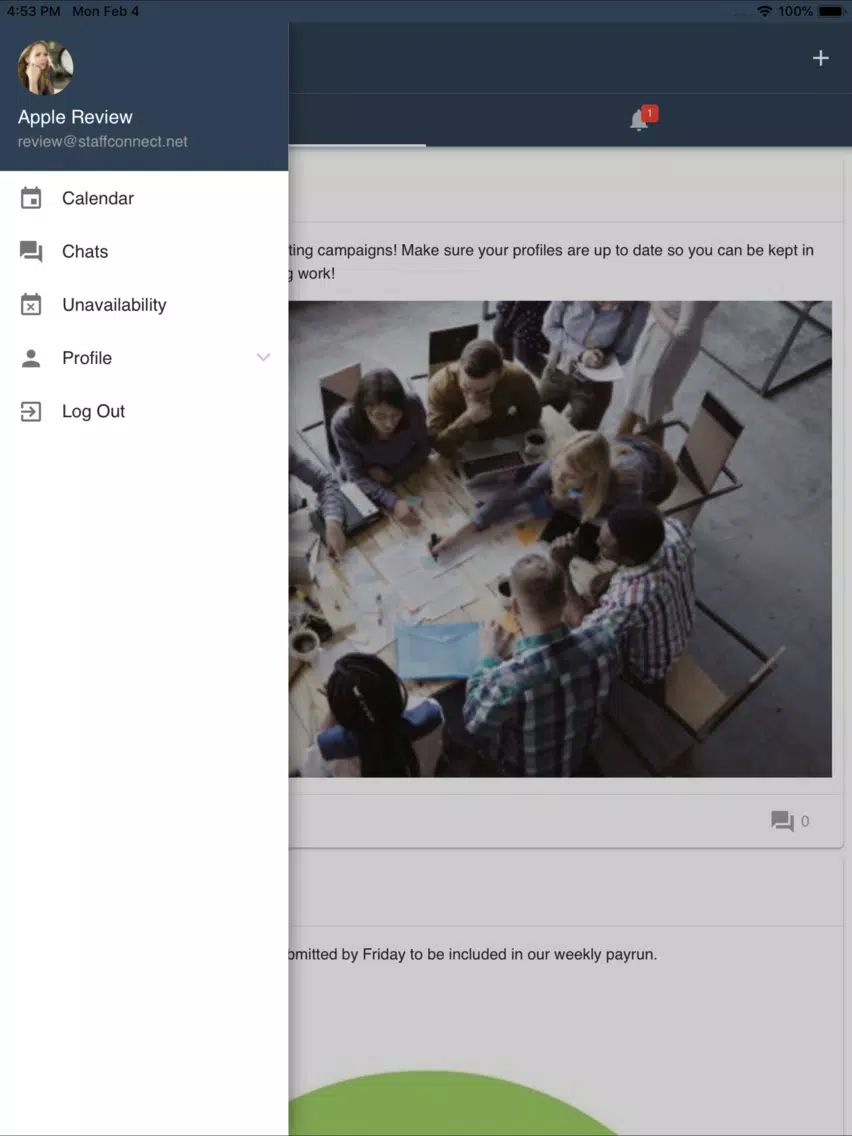Select Unavailability in the drawer
The height and width of the screenshot is (1136, 852).
click(x=143, y=304)
